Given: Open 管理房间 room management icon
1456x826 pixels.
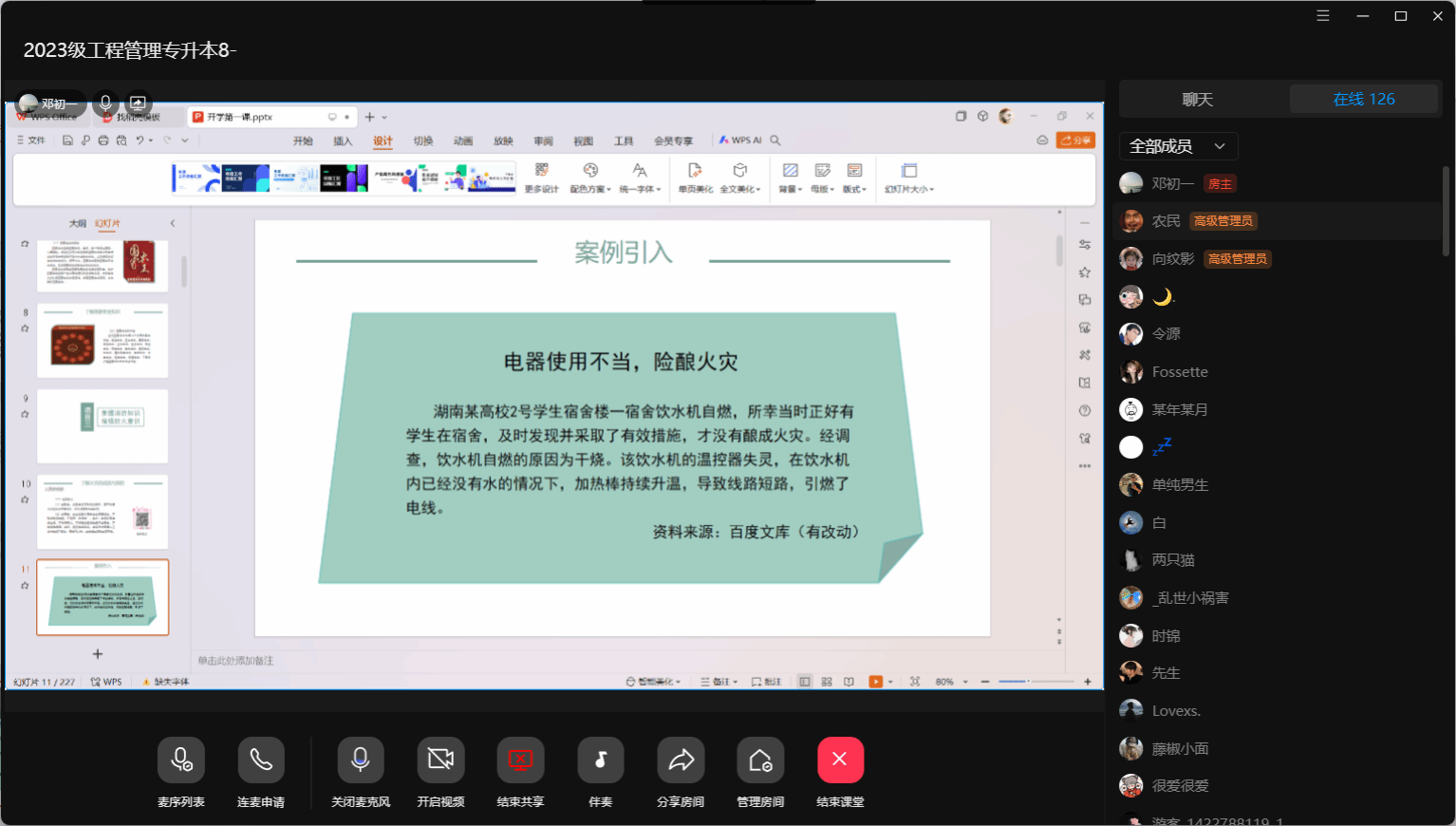Looking at the screenshot, I should [760, 760].
